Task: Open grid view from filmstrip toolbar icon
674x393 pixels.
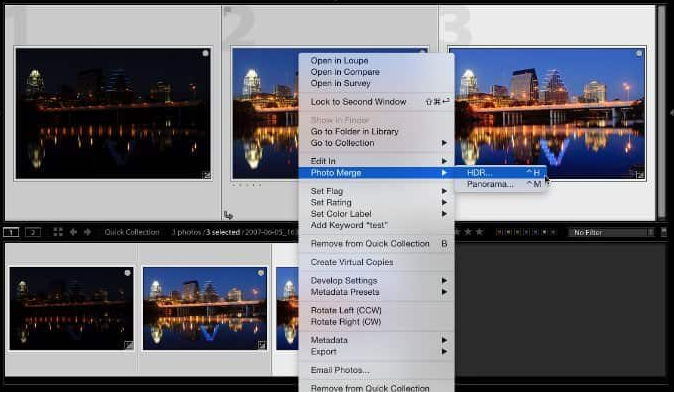Action: pos(58,232)
